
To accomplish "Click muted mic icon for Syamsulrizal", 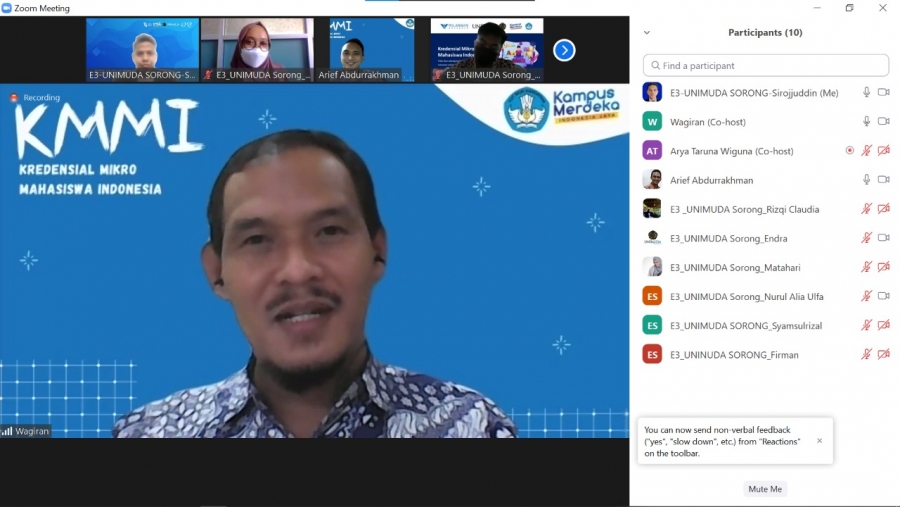I will click(866, 325).
